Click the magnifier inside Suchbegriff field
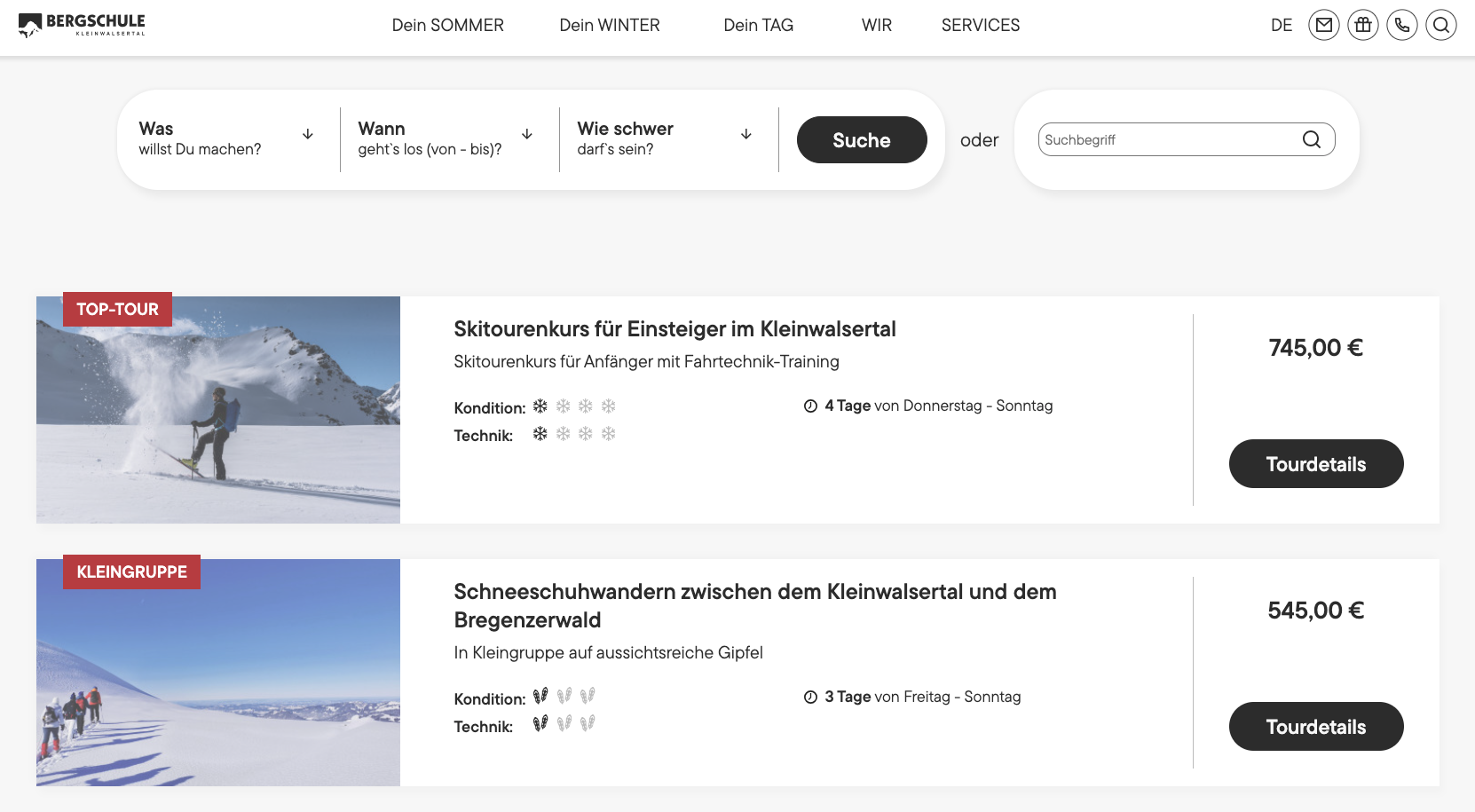 click(x=1311, y=139)
